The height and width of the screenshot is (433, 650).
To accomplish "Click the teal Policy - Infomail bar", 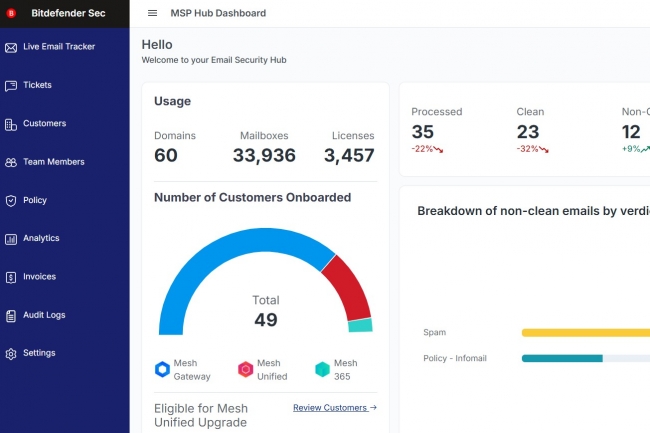I will click(562, 358).
